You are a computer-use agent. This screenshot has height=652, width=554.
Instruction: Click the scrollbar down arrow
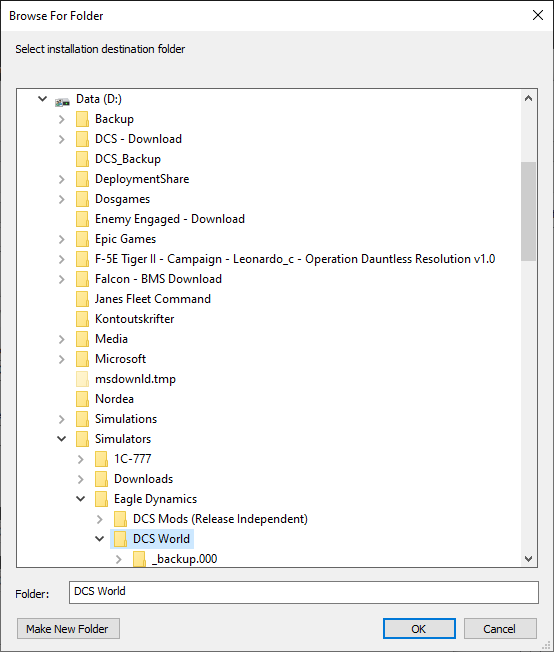[x=528, y=559]
